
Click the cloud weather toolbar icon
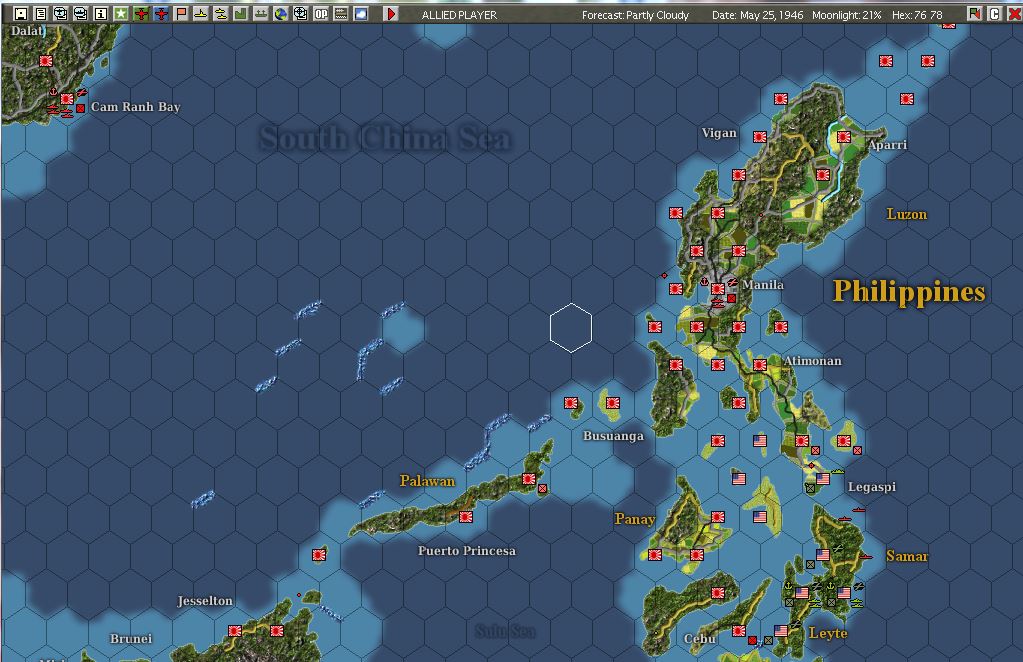pyautogui.click(x=361, y=14)
